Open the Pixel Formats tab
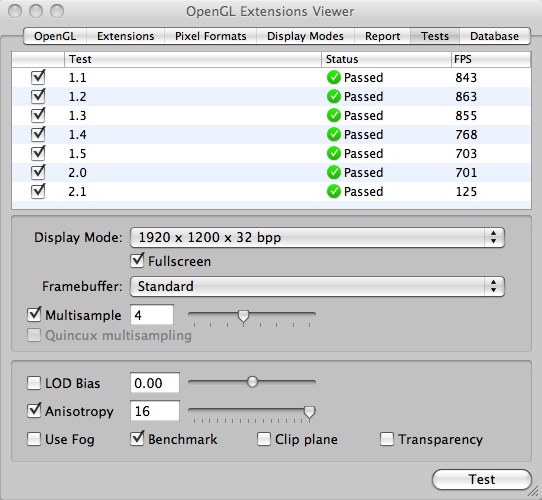Screen dimensions: 542x500 click(x=211, y=36)
